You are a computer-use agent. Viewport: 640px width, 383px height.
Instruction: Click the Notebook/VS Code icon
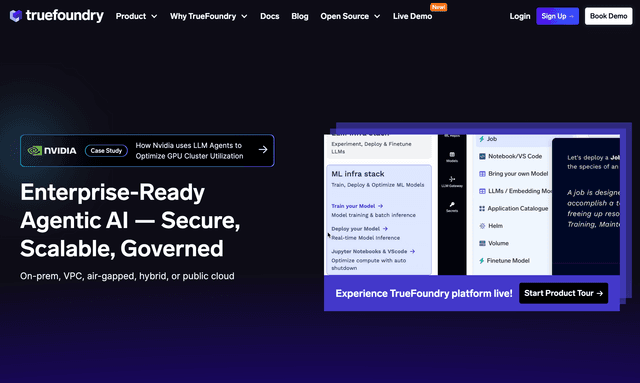[x=482, y=156]
